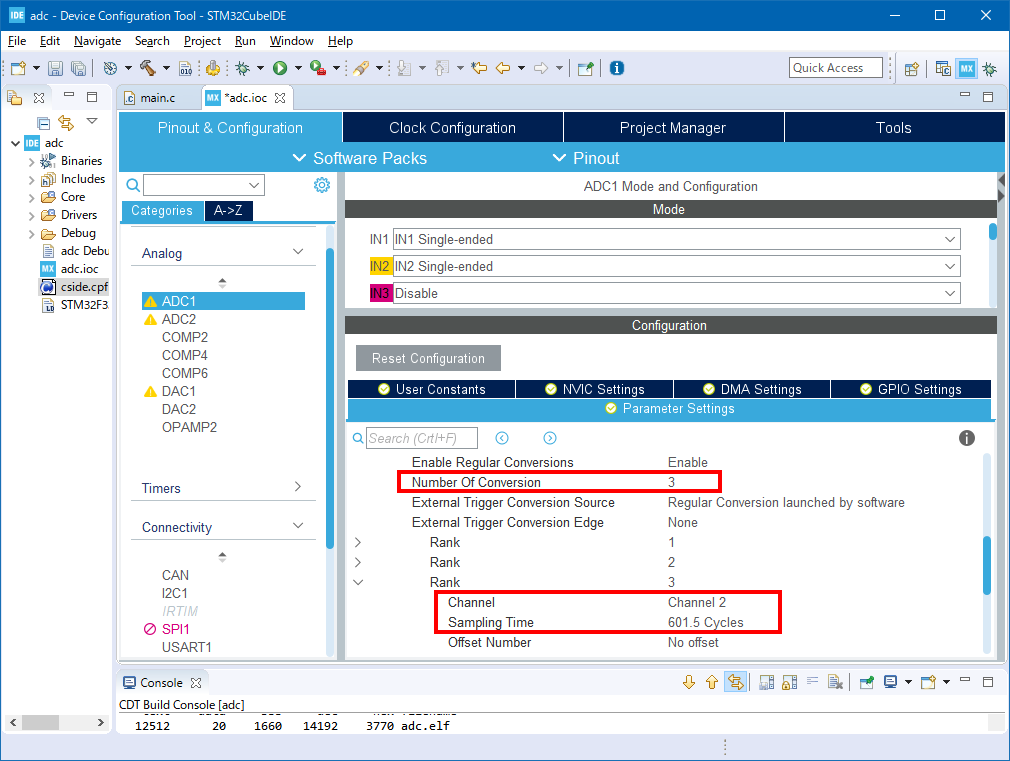Image resolution: width=1010 pixels, height=761 pixels.
Task: Switch to the Tools tab
Action: (x=893, y=128)
